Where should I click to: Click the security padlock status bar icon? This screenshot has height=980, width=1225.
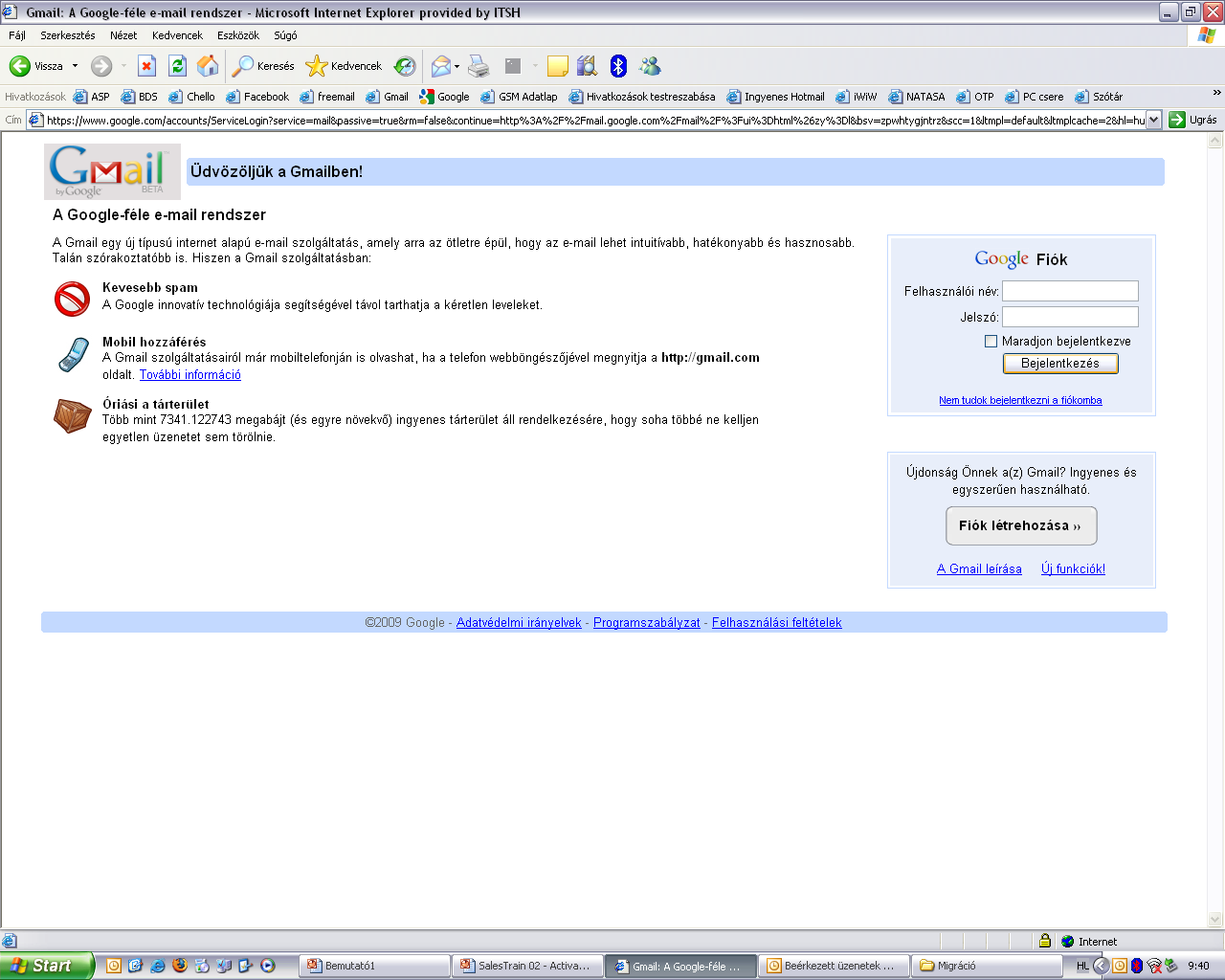[1045, 941]
